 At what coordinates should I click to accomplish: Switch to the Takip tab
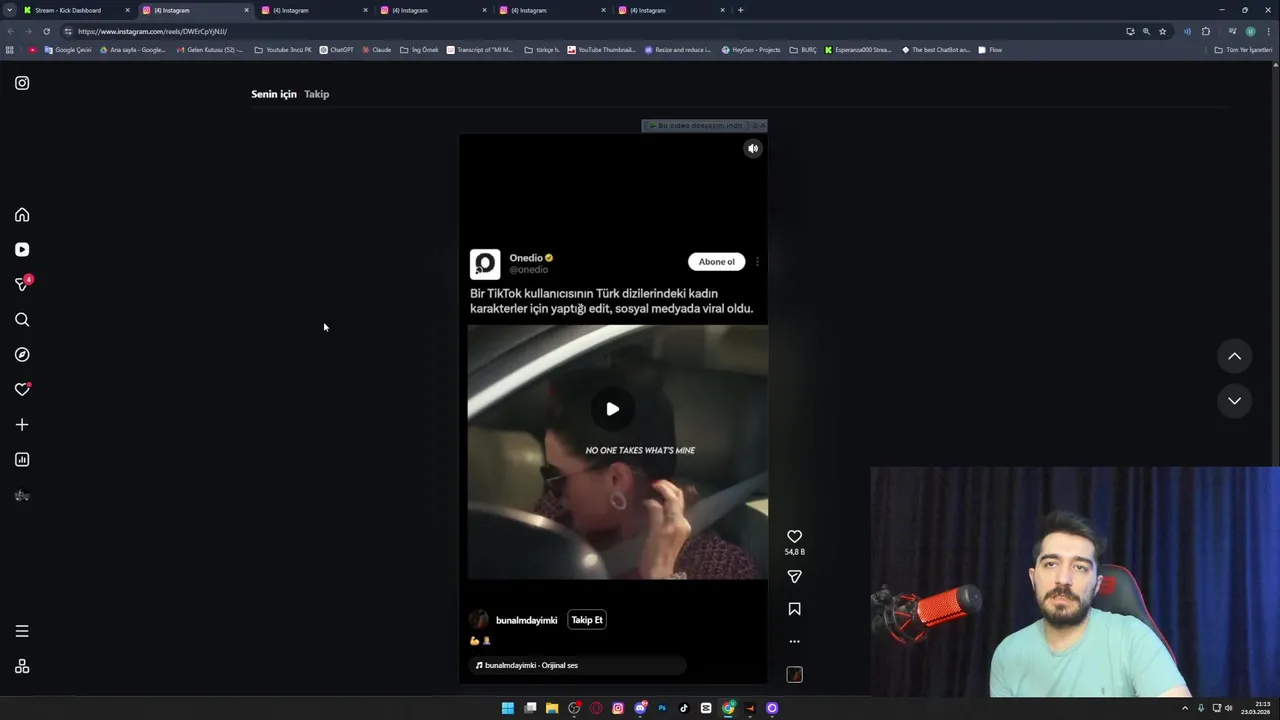point(316,94)
